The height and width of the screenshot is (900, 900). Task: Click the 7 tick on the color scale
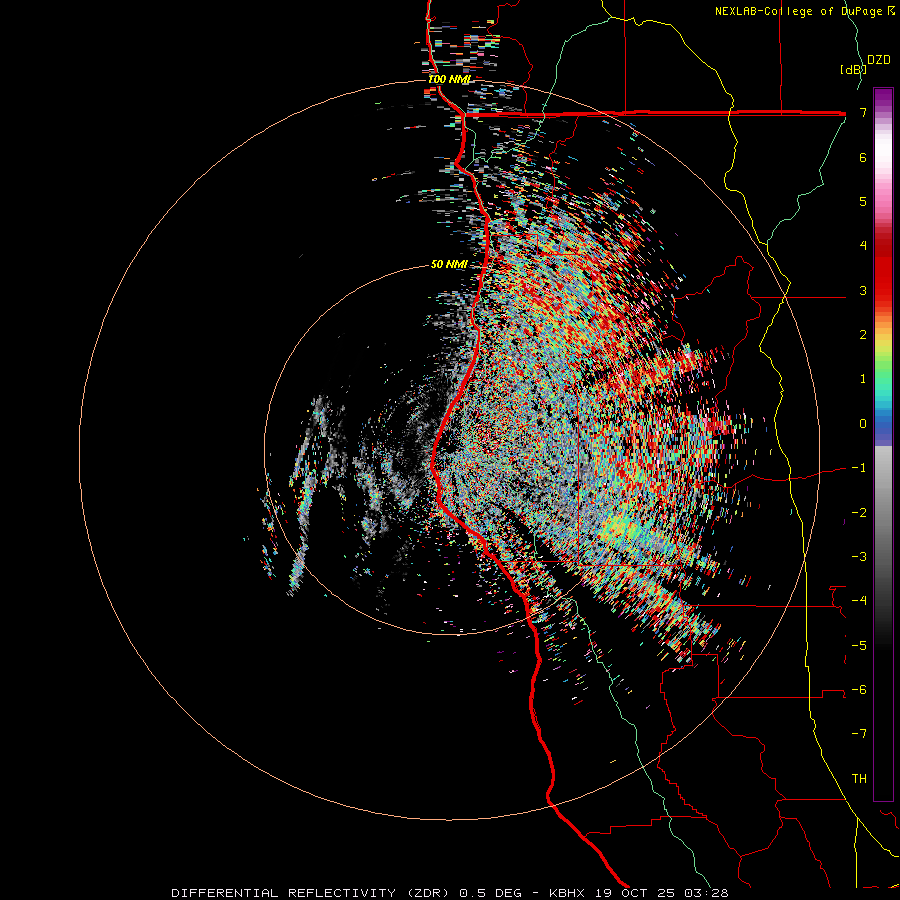pyautogui.click(x=863, y=112)
